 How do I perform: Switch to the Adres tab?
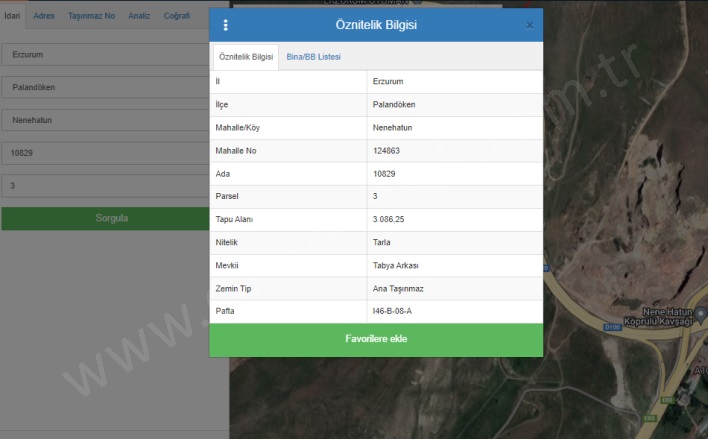click(44, 16)
